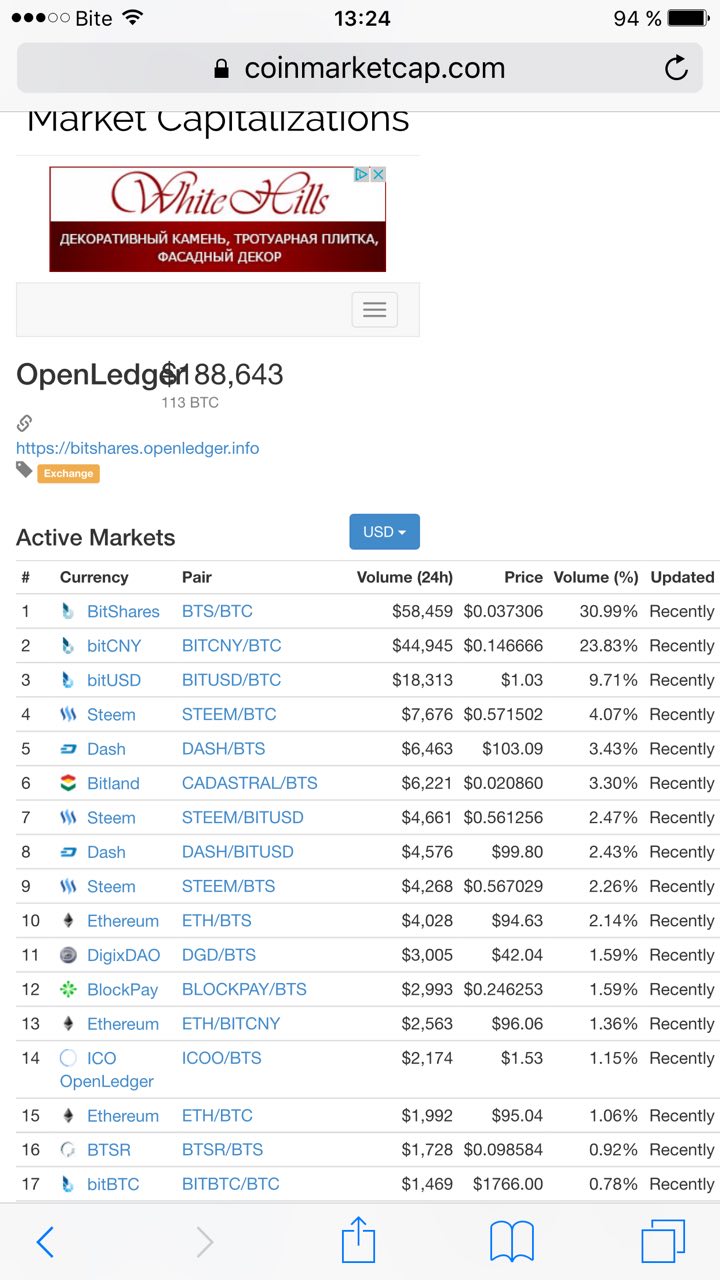This screenshot has width=720, height=1280.
Task: Click the Volume (24h) column header
Action: (x=405, y=577)
